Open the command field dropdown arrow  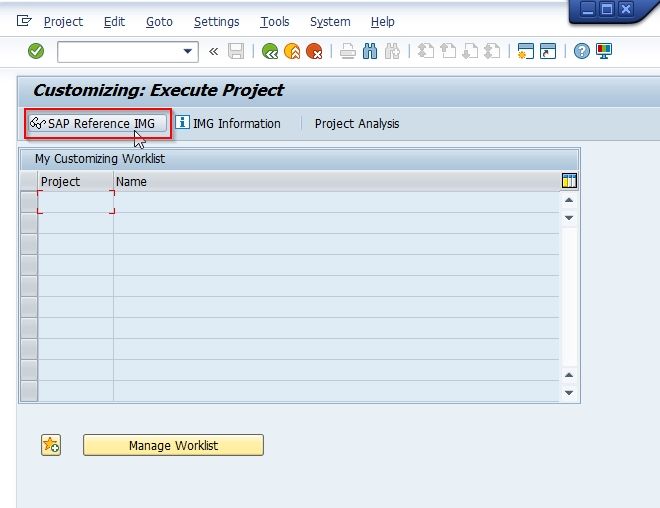pyautogui.click(x=188, y=51)
